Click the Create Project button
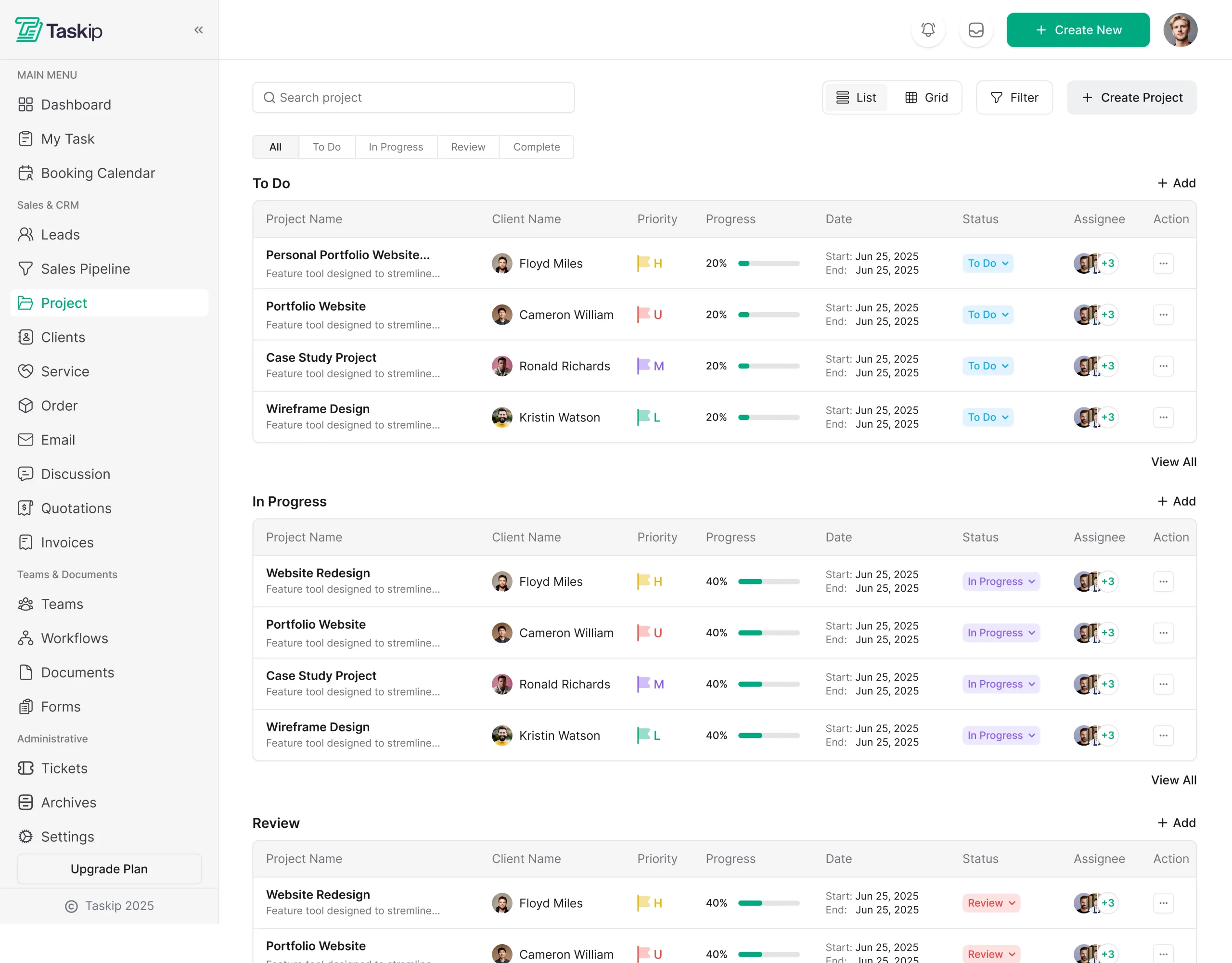This screenshot has height=963, width=1232. pos(1131,98)
